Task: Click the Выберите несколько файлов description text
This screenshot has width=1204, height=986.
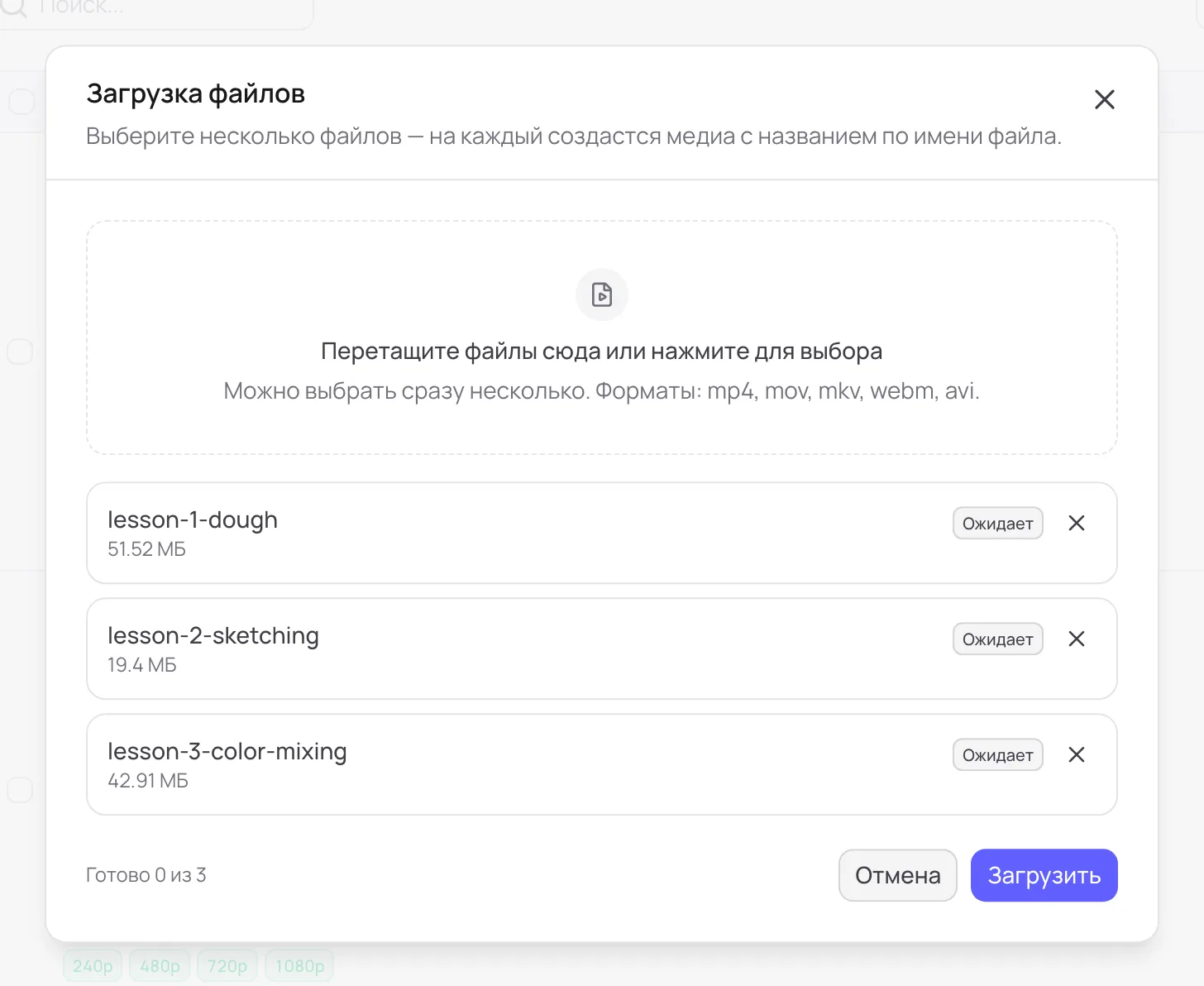Action: pos(574,136)
